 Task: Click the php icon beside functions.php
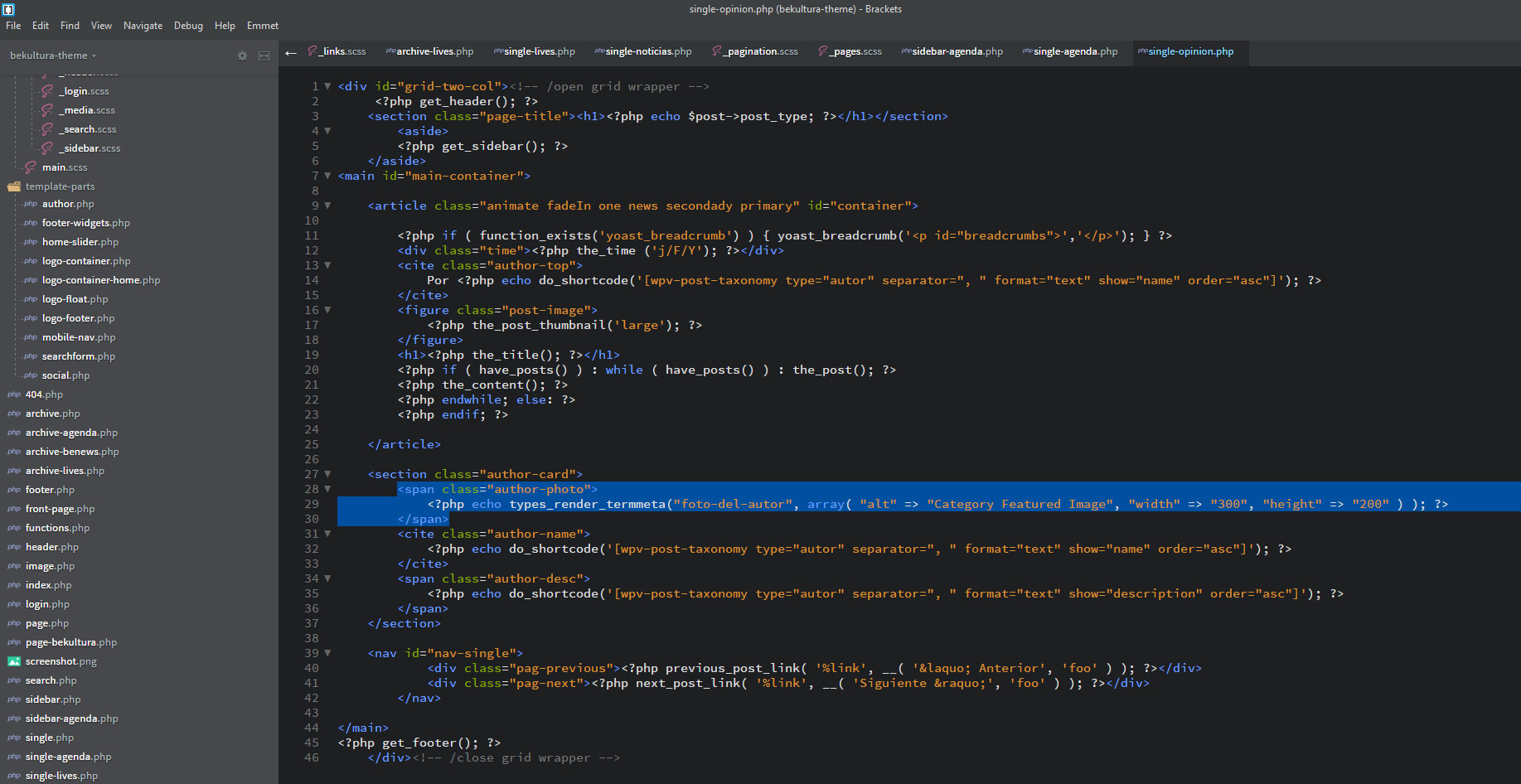click(14, 528)
